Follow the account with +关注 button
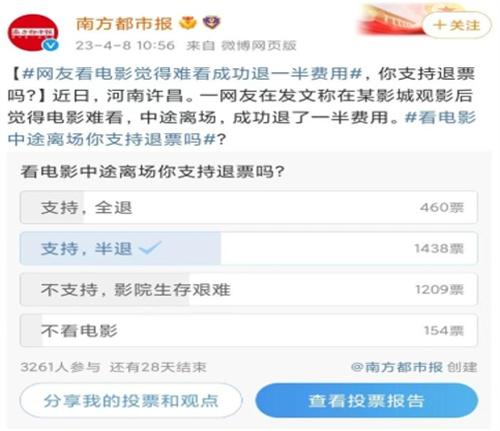The width and height of the screenshot is (500, 431). 457,25
